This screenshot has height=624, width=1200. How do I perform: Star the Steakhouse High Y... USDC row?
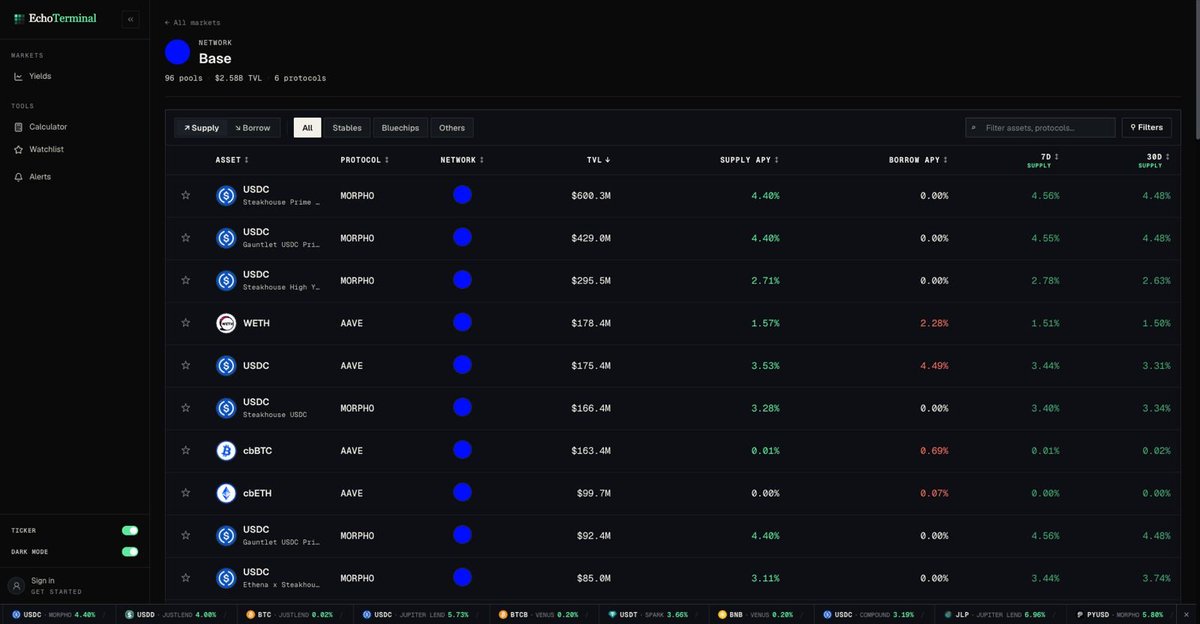pyautogui.click(x=186, y=280)
